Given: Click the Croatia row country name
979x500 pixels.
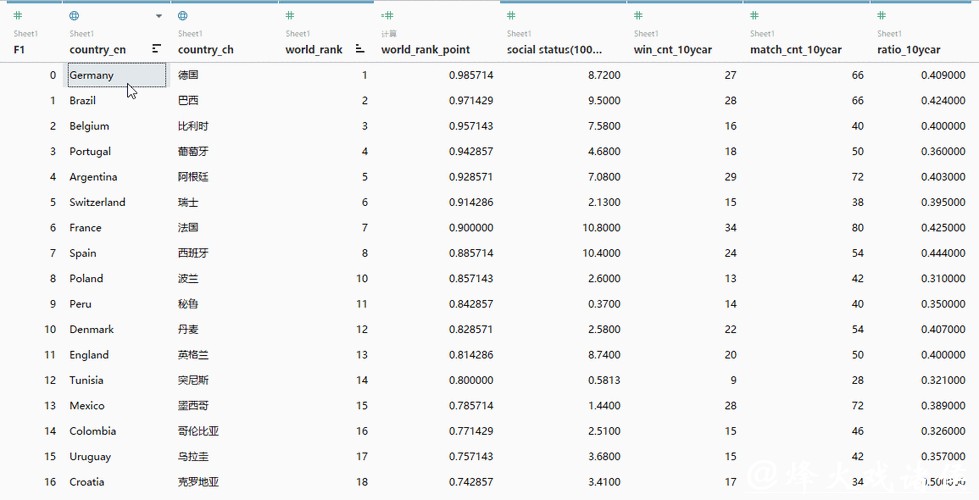Looking at the screenshot, I should pyautogui.click(x=86, y=482).
